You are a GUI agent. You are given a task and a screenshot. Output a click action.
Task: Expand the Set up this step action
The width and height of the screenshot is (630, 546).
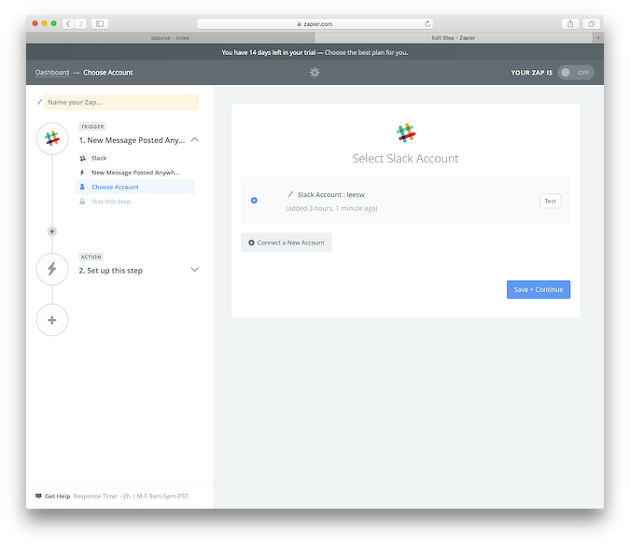tap(195, 270)
